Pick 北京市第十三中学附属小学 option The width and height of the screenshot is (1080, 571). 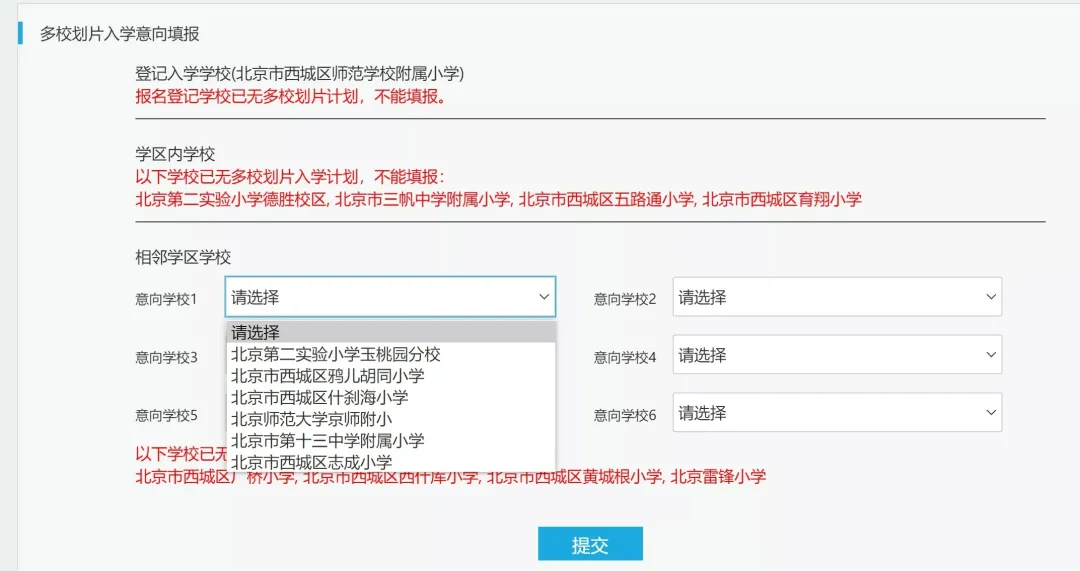tap(391, 441)
